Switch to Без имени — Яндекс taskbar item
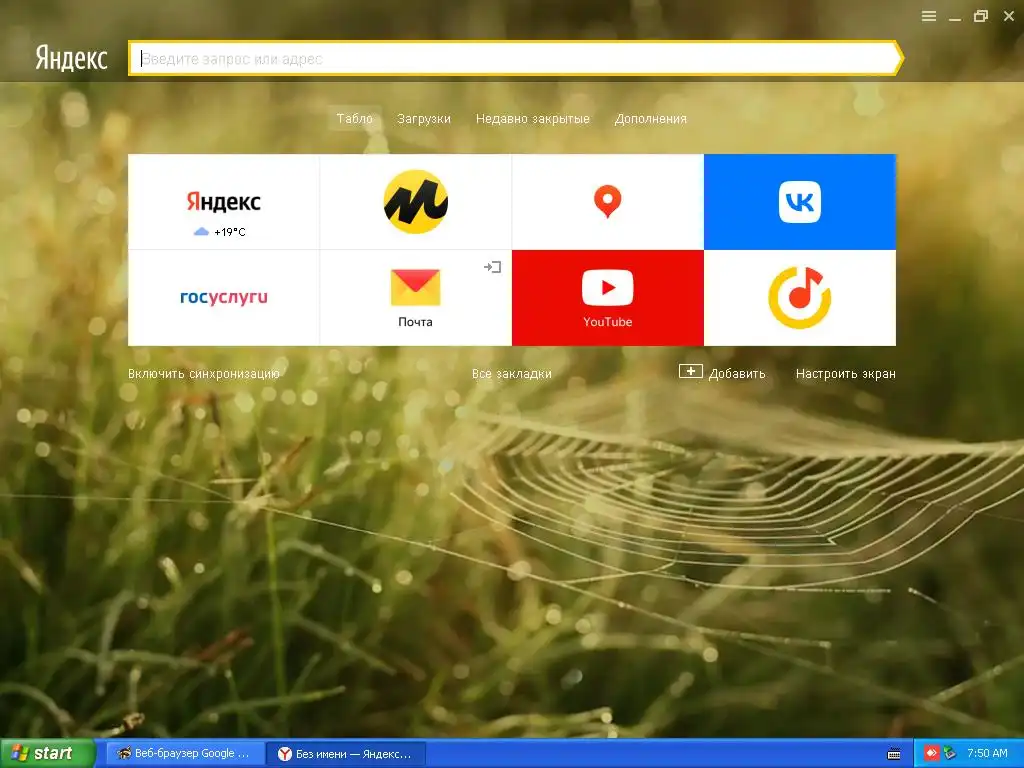 [346, 754]
